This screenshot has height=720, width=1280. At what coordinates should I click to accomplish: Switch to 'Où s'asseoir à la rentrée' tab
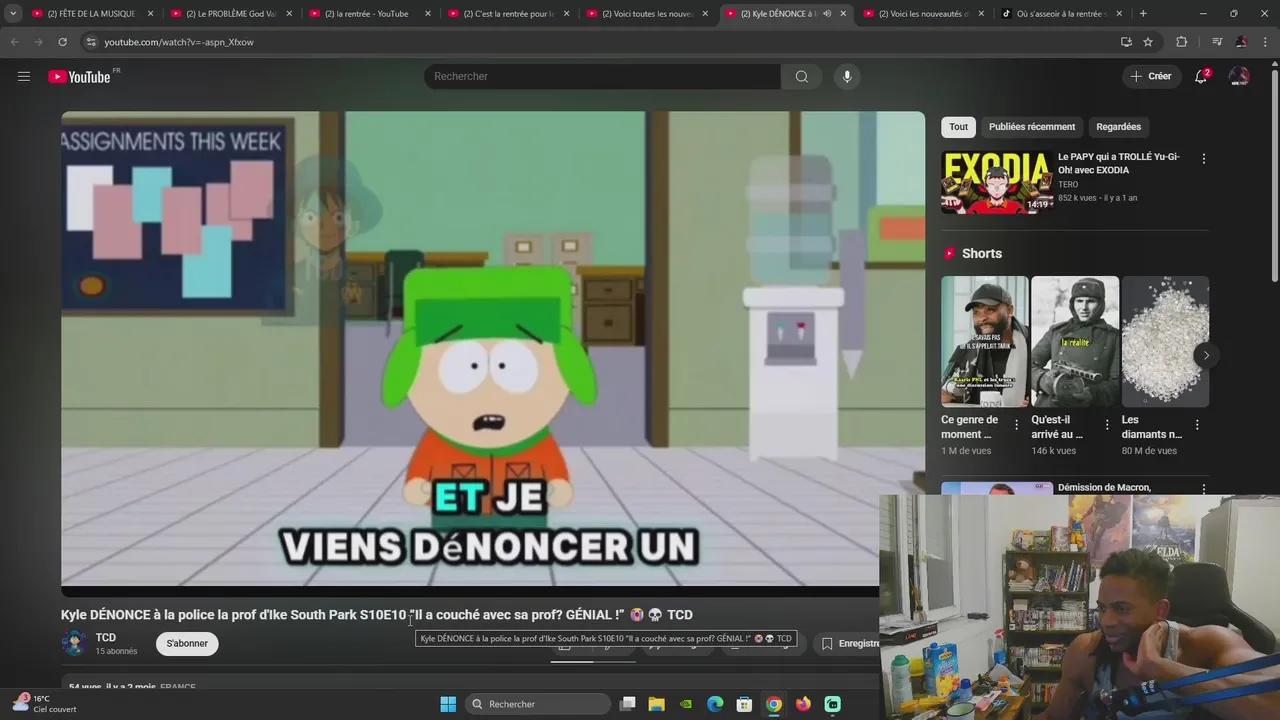(1062, 14)
